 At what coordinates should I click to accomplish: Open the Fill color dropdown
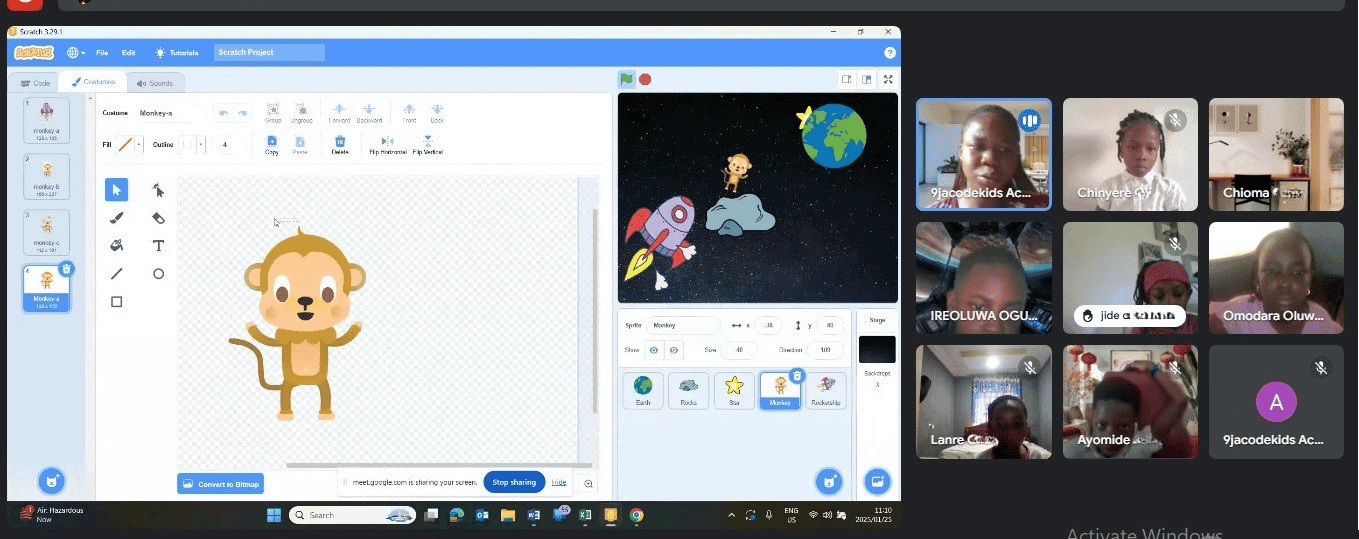(129, 145)
